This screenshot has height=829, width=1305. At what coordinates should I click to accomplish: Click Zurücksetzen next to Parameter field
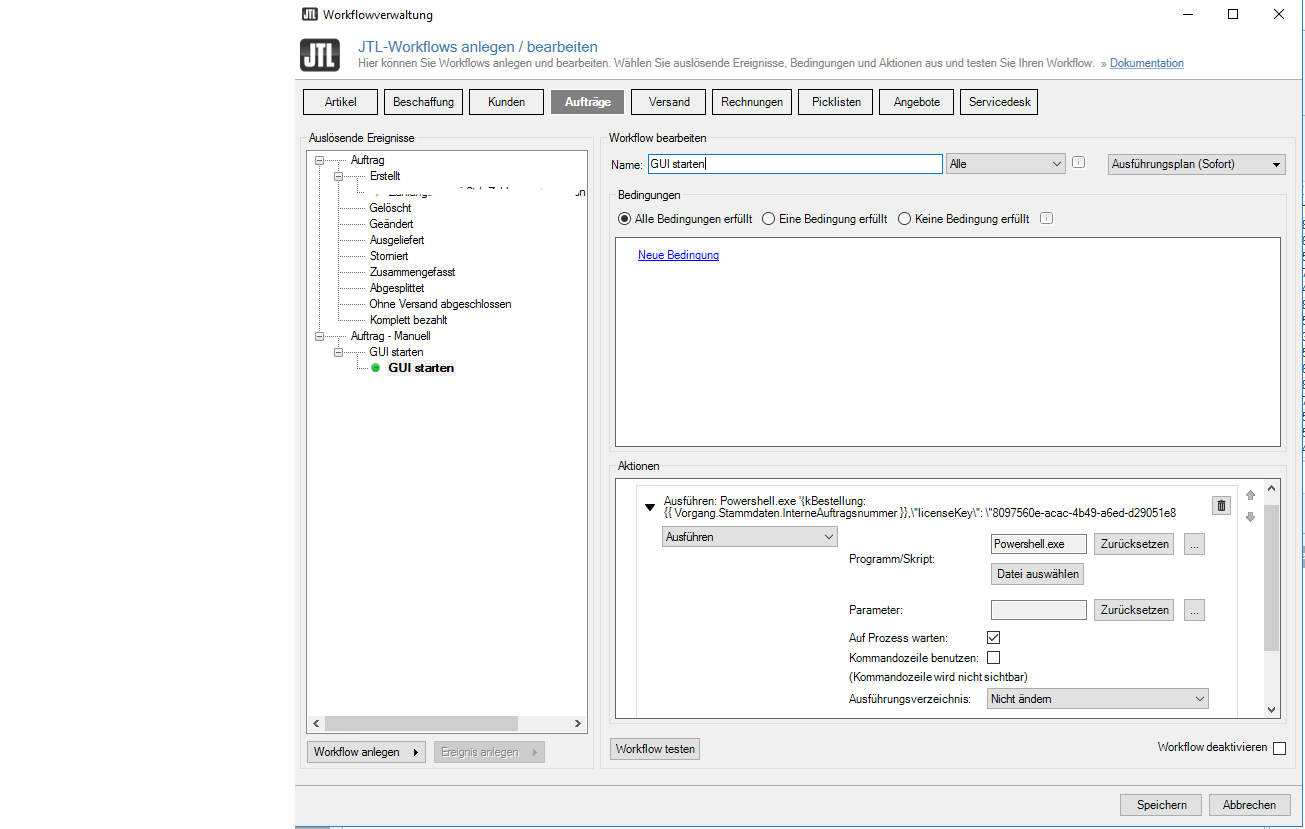pos(1134,610)
